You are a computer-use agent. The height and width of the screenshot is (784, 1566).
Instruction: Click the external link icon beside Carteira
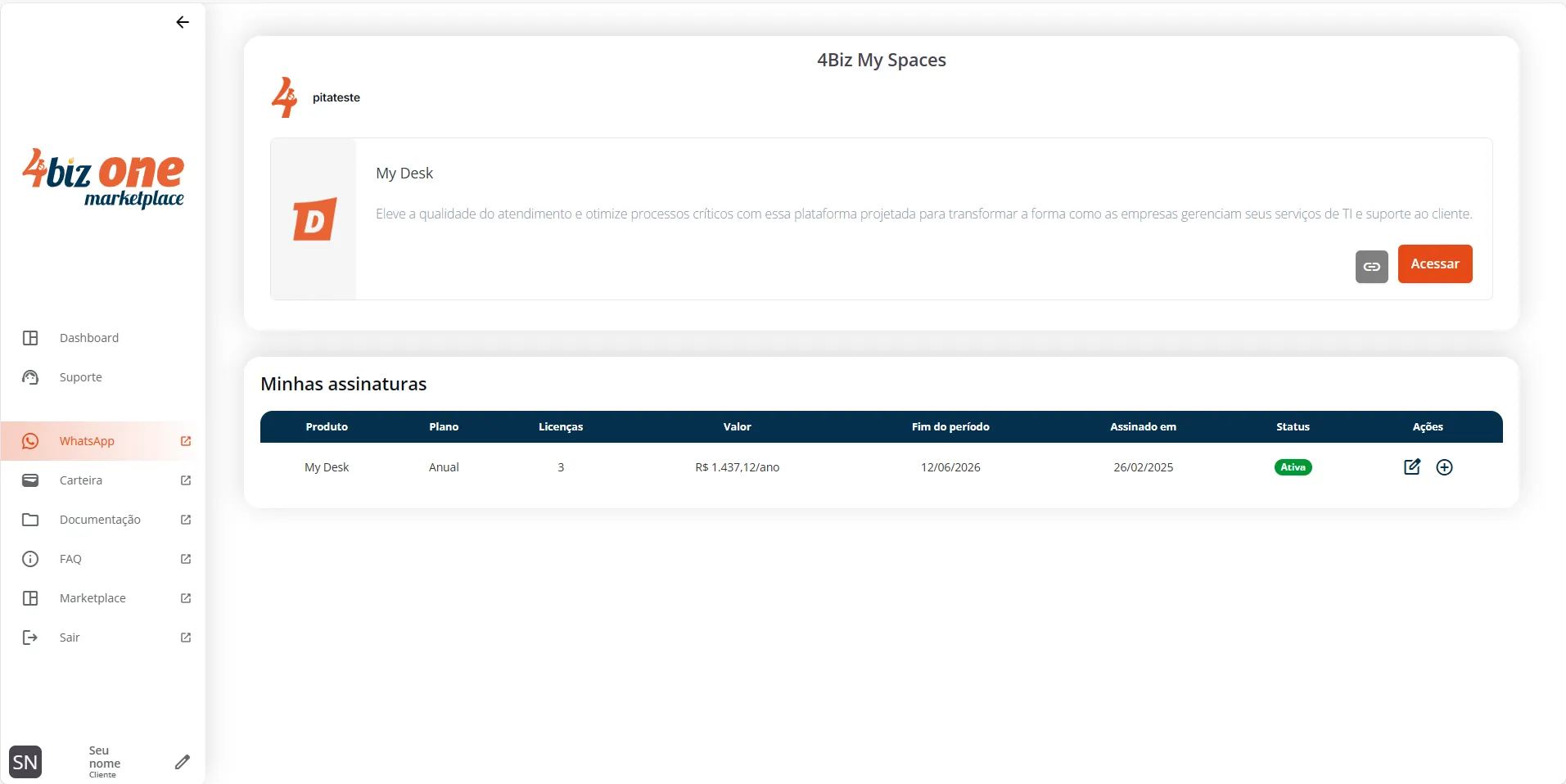[186, 480]
